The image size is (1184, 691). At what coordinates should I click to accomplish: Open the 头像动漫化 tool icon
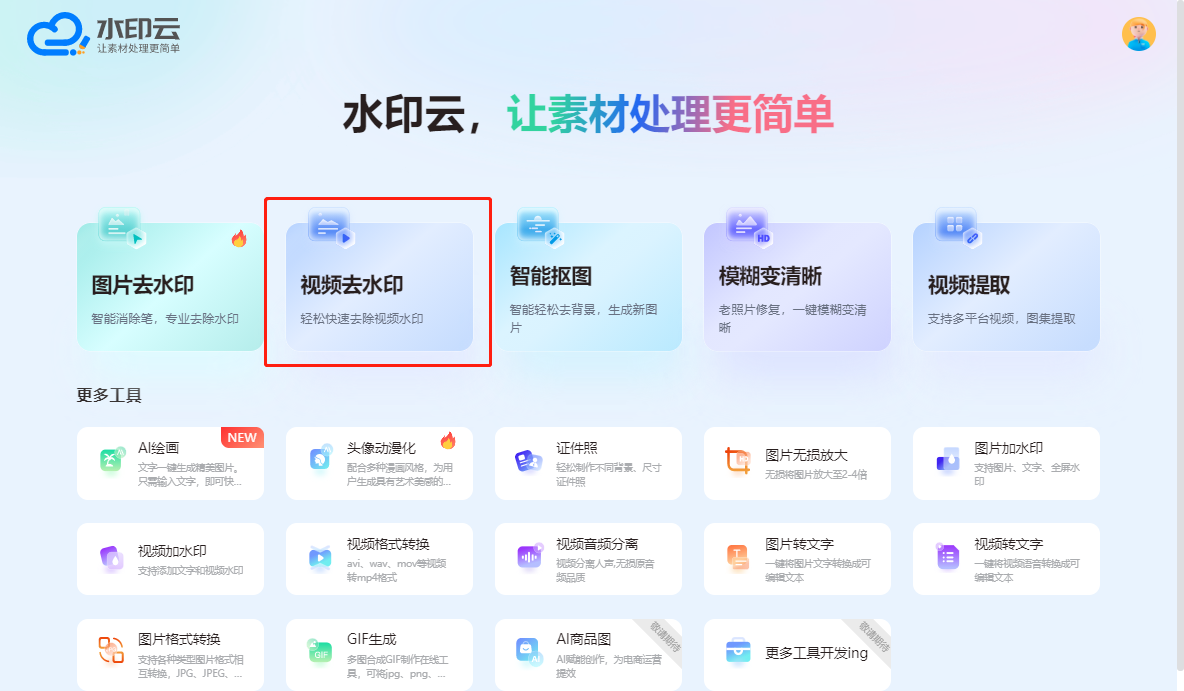pyautogui.click(x=321, y=458)
